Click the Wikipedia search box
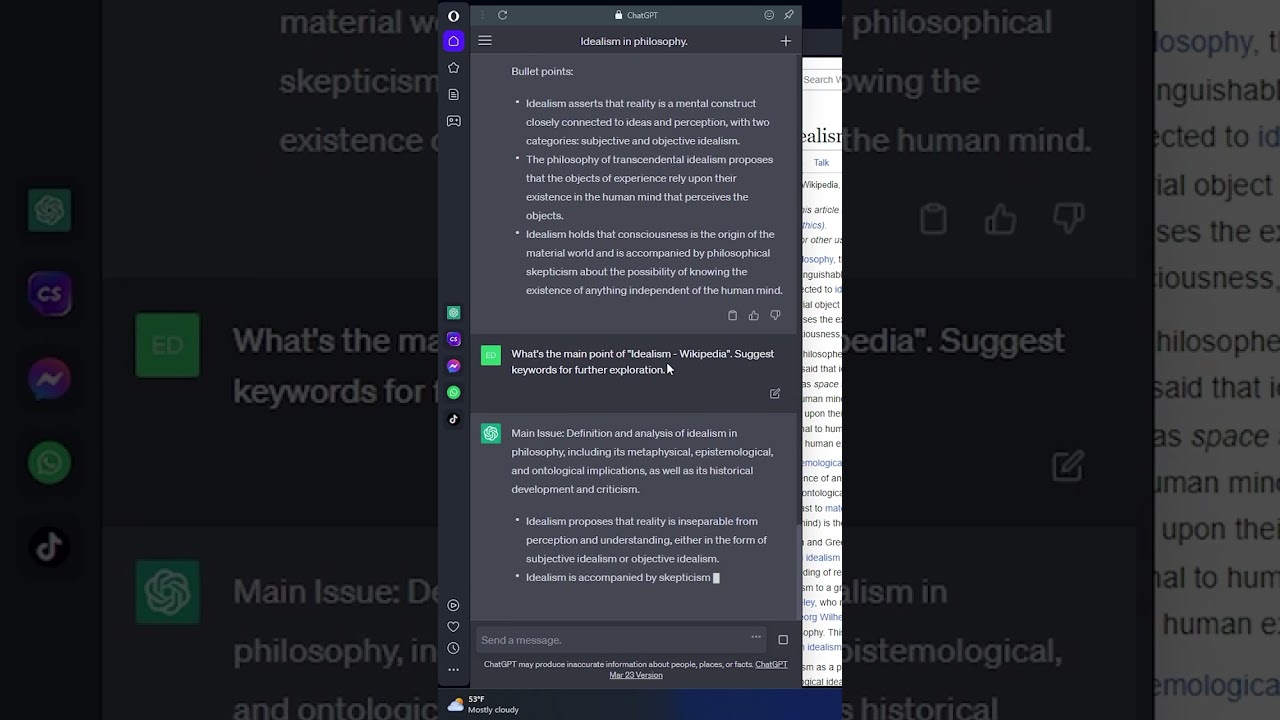The width and height of the screenshot is (1280, 720). pyautogui.click(x=822, y=80)
